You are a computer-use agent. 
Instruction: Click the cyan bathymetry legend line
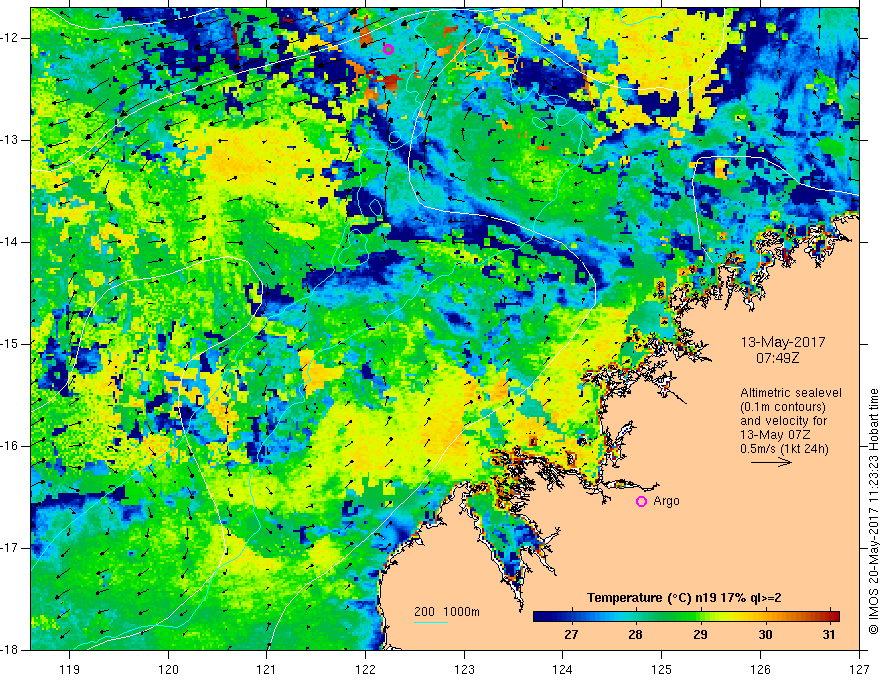[430, 622]
